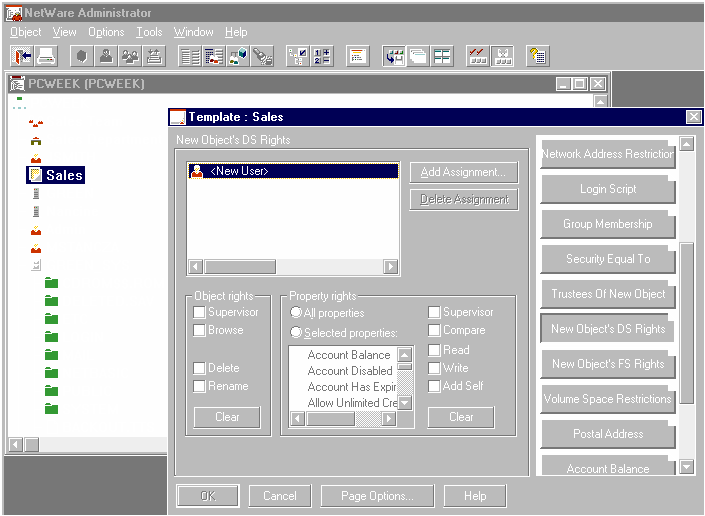Switch to the Login Script page
This screenshot has width=705, height=516.
(608, 189)
